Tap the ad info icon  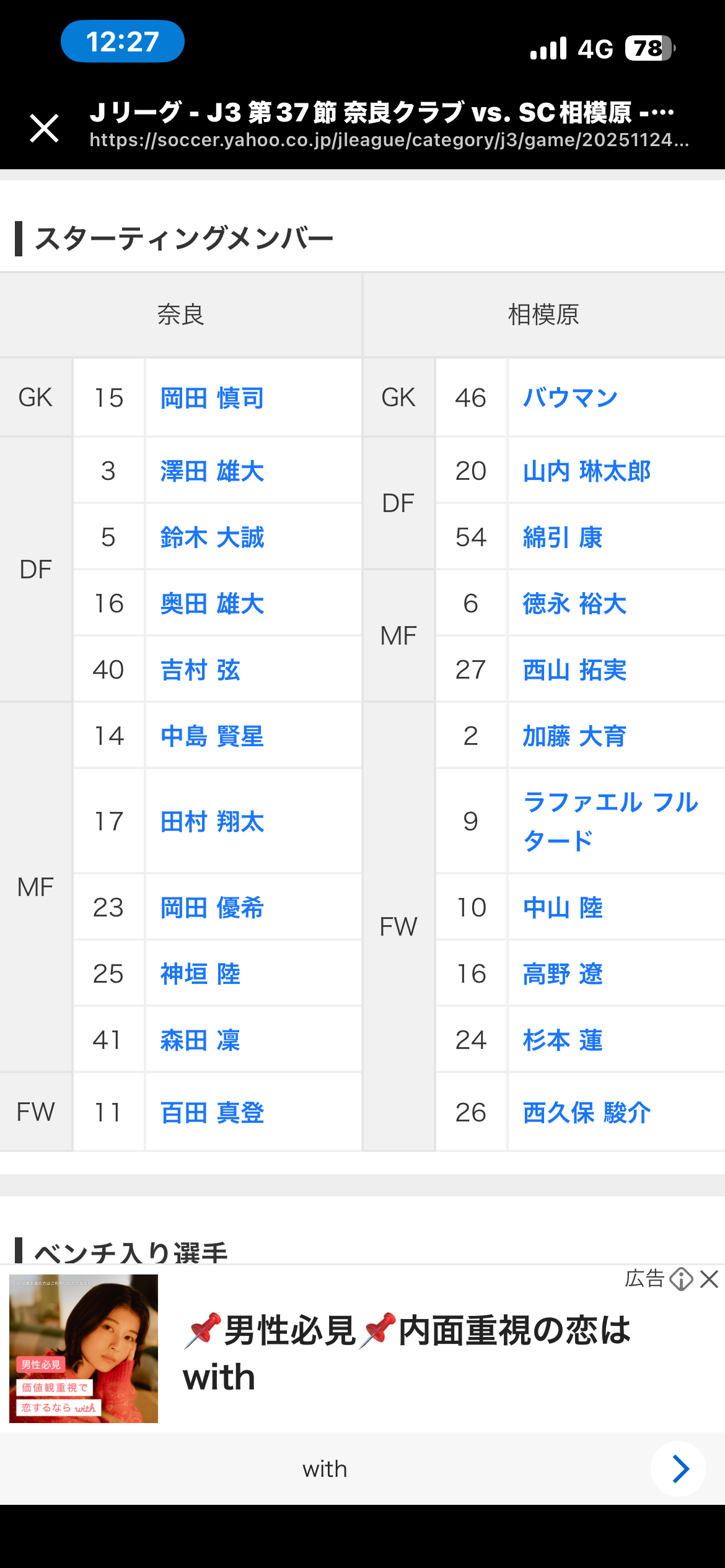tap(681, 1279)
